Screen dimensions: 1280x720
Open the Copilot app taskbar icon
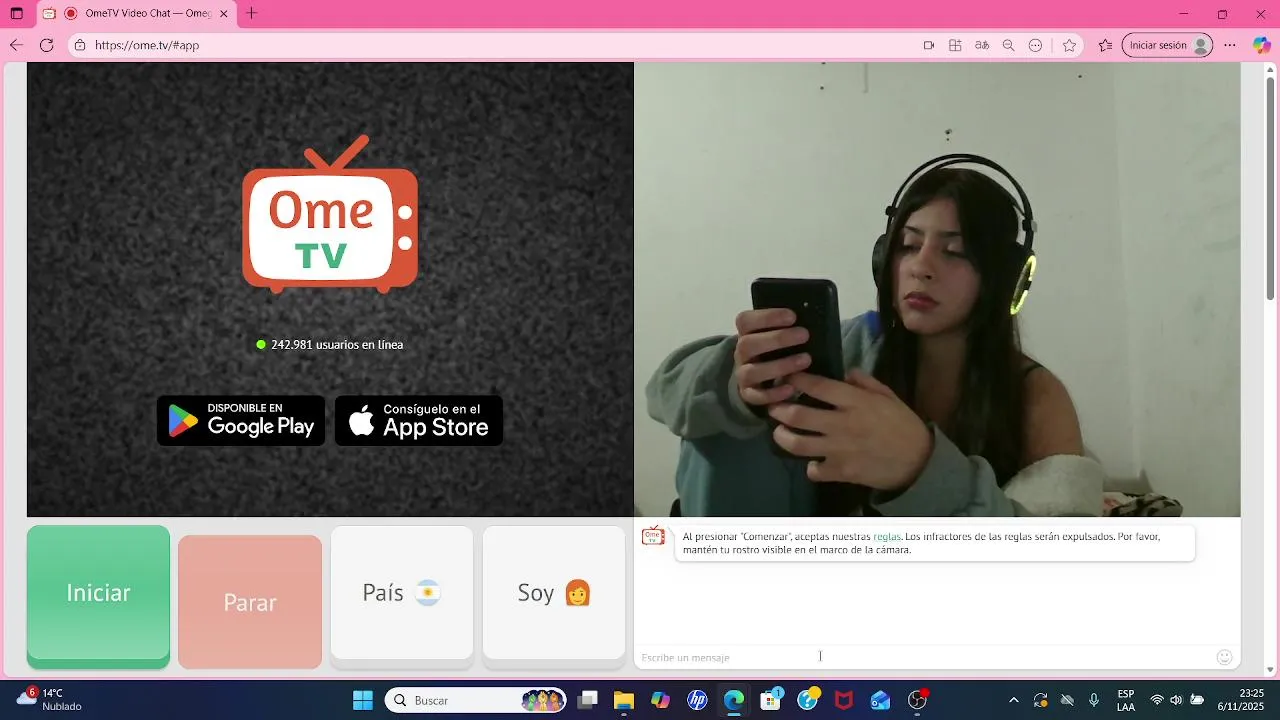click(x=660, y=700)
